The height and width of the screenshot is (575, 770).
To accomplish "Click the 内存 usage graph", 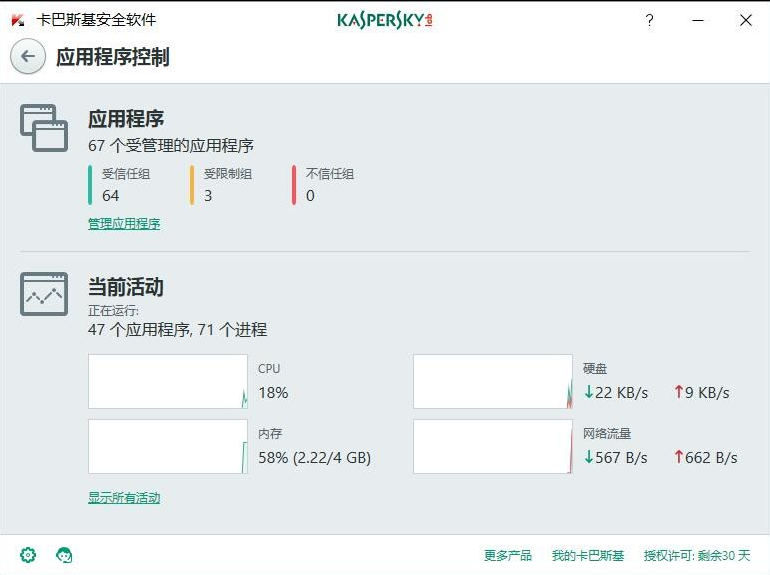I will [x=167, y=446].
